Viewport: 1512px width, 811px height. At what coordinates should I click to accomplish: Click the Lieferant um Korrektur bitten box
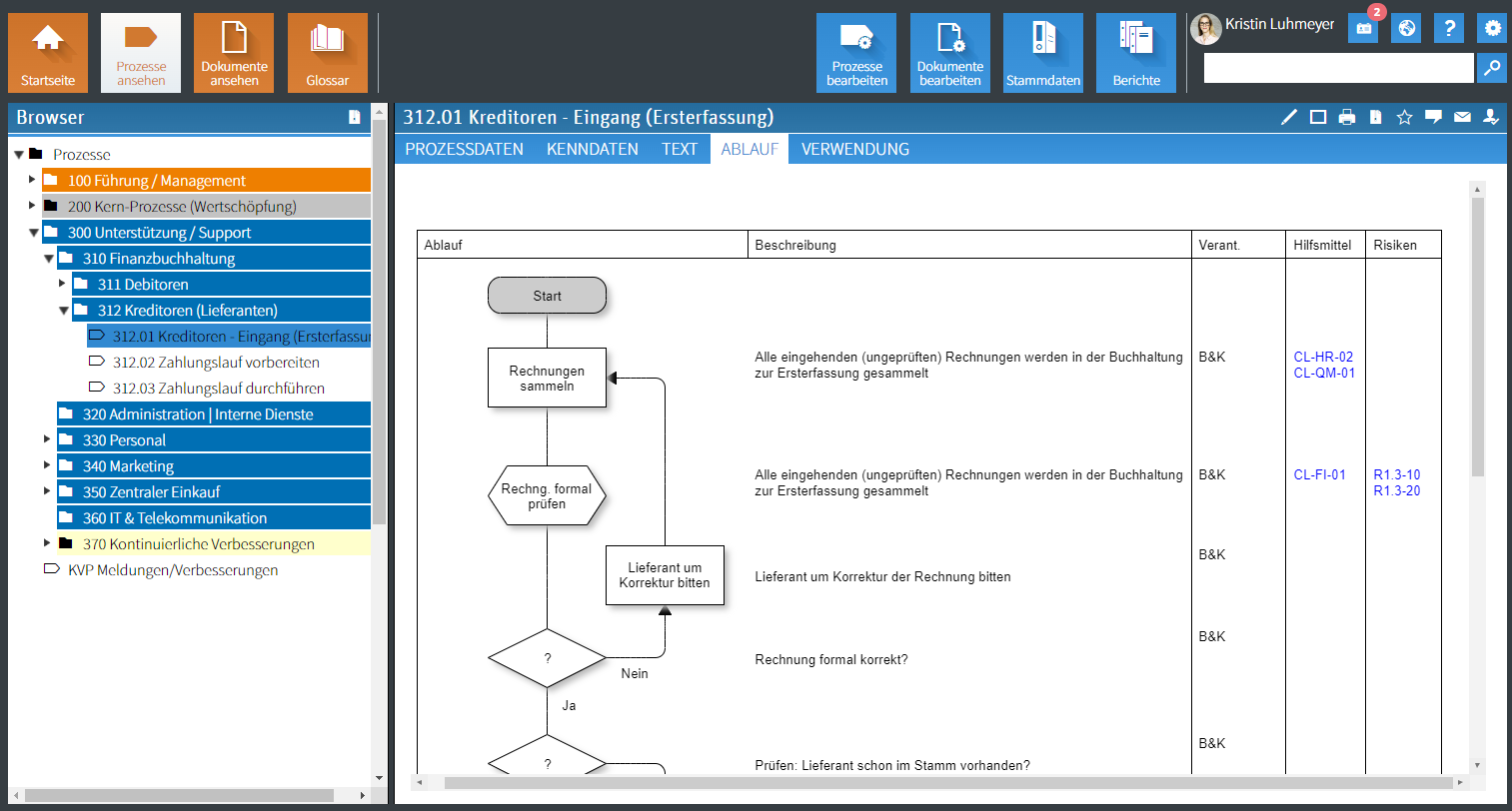point(665,575)
